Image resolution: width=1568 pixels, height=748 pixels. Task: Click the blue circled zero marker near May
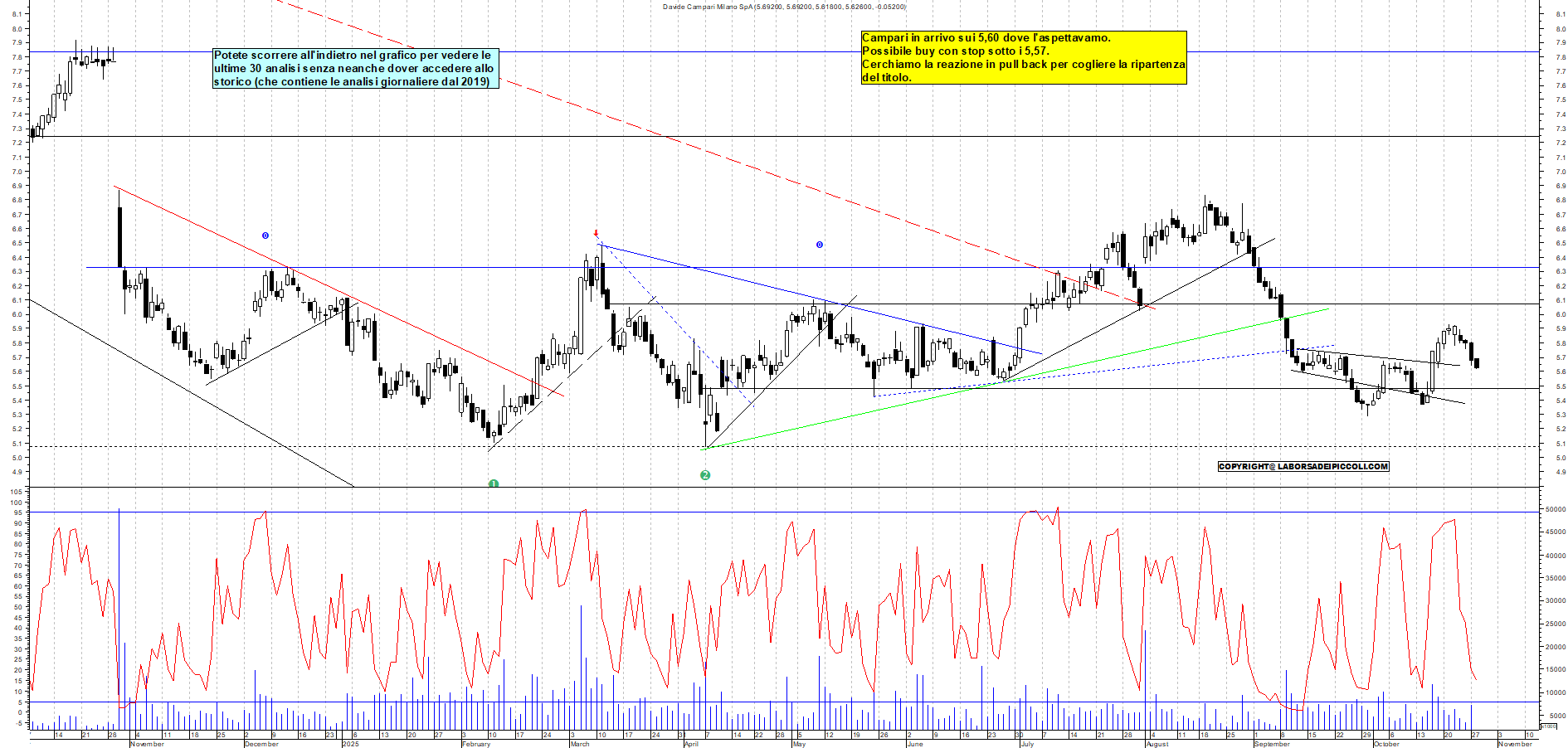click(x=820, y=244)
